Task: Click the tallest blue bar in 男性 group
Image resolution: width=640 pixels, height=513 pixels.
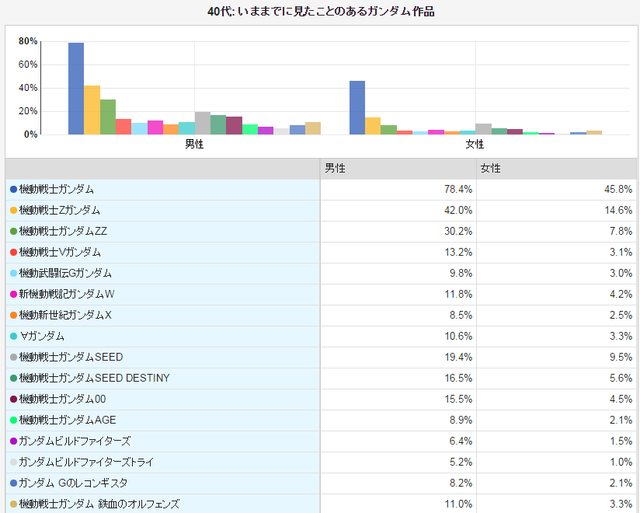Action: click(76, 88)
